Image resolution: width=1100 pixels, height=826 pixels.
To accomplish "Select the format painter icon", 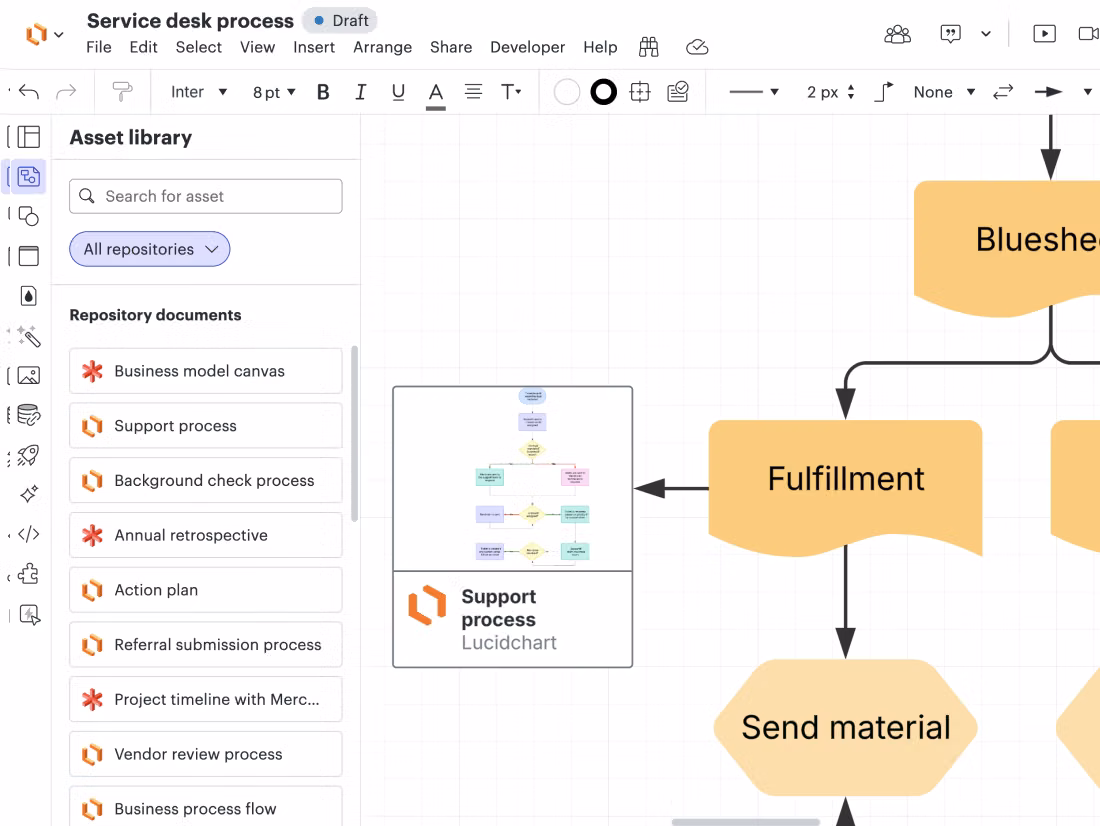I will pos(122,92).
